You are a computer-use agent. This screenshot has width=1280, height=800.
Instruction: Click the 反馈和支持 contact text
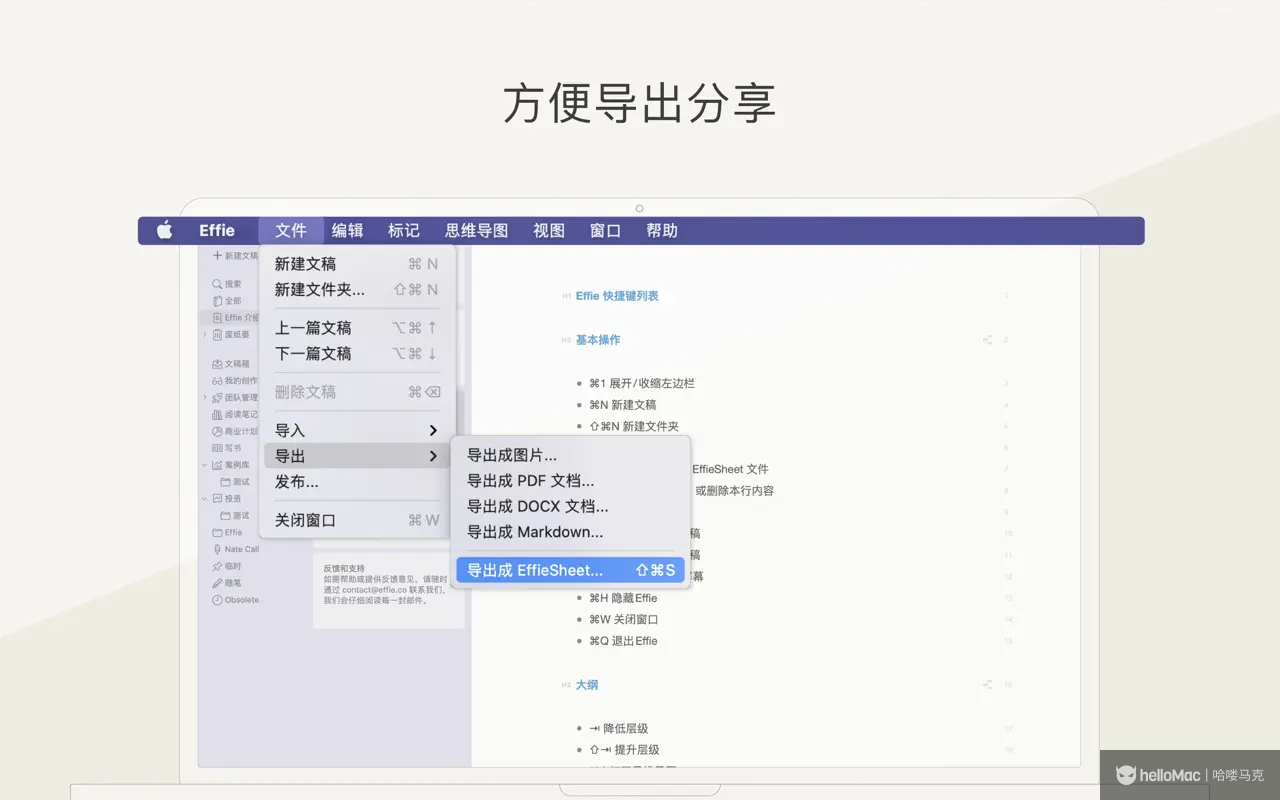385,585
